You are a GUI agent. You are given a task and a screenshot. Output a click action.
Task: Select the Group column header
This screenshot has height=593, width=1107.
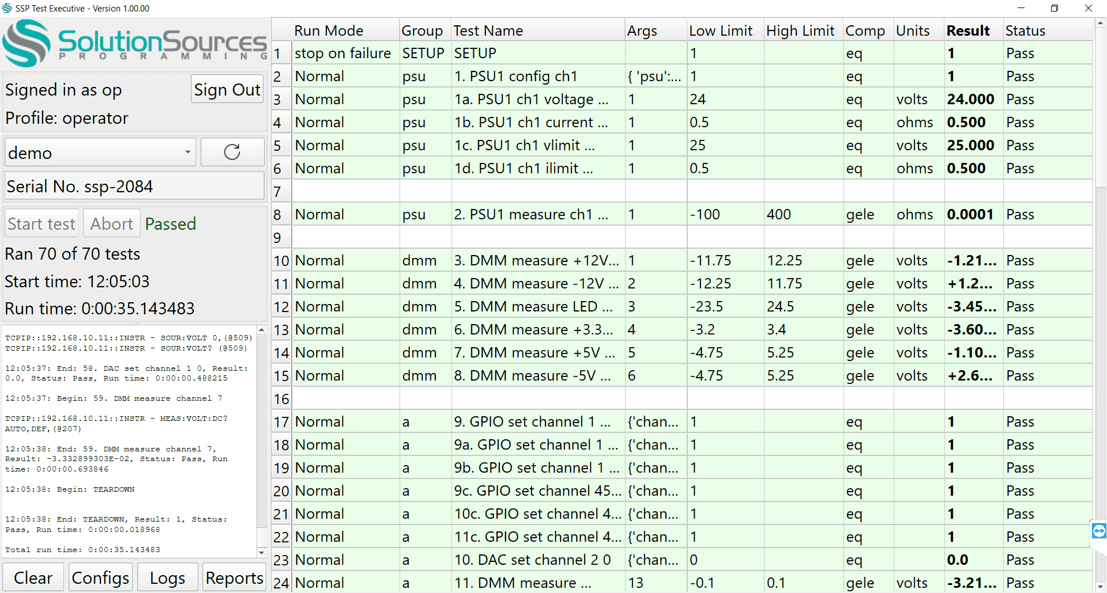(425, 30)
